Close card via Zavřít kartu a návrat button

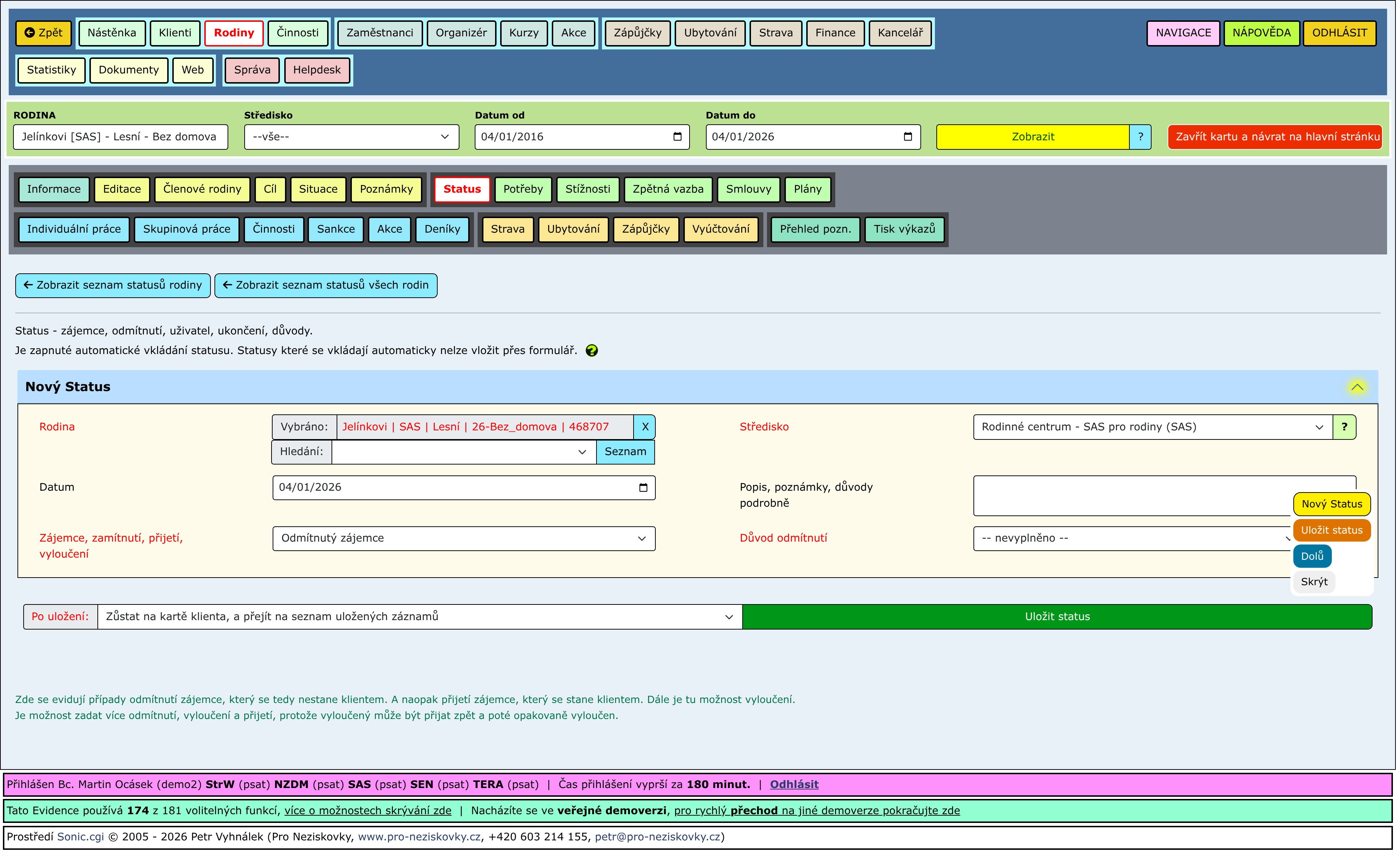[1274, 137]
